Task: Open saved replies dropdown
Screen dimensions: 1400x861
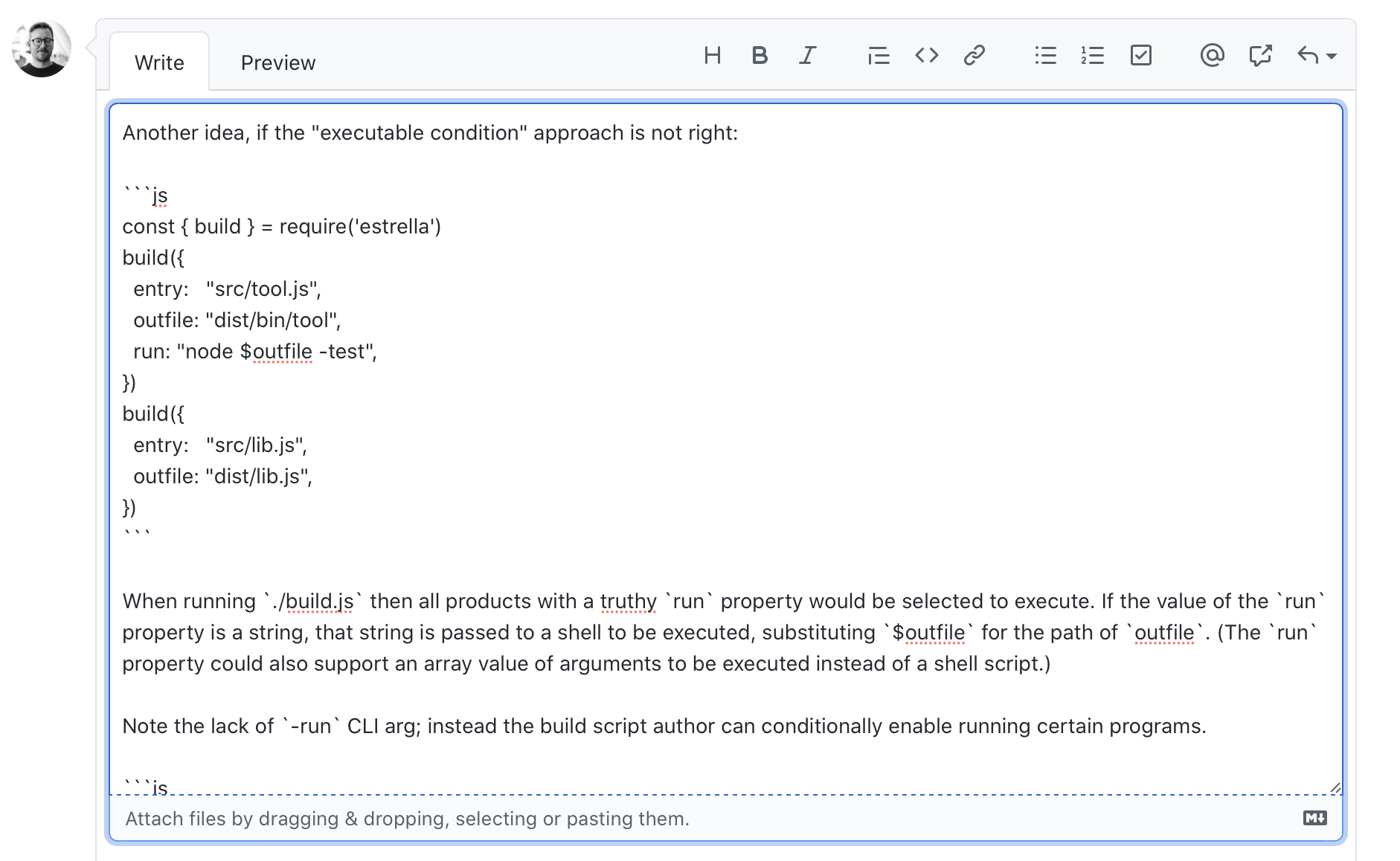Action: [1317, 55]
